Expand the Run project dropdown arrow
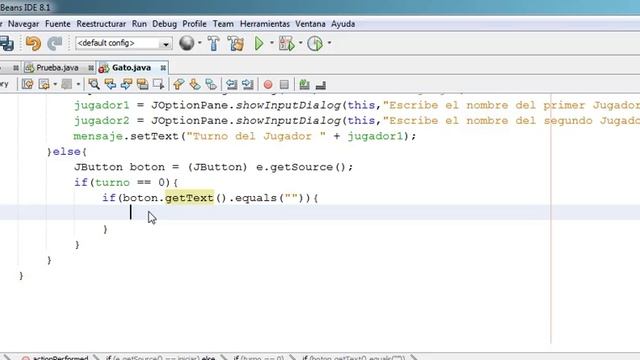The height and width of the screenshot is (360, 640). pyautogui.click(x=271, y=43)
